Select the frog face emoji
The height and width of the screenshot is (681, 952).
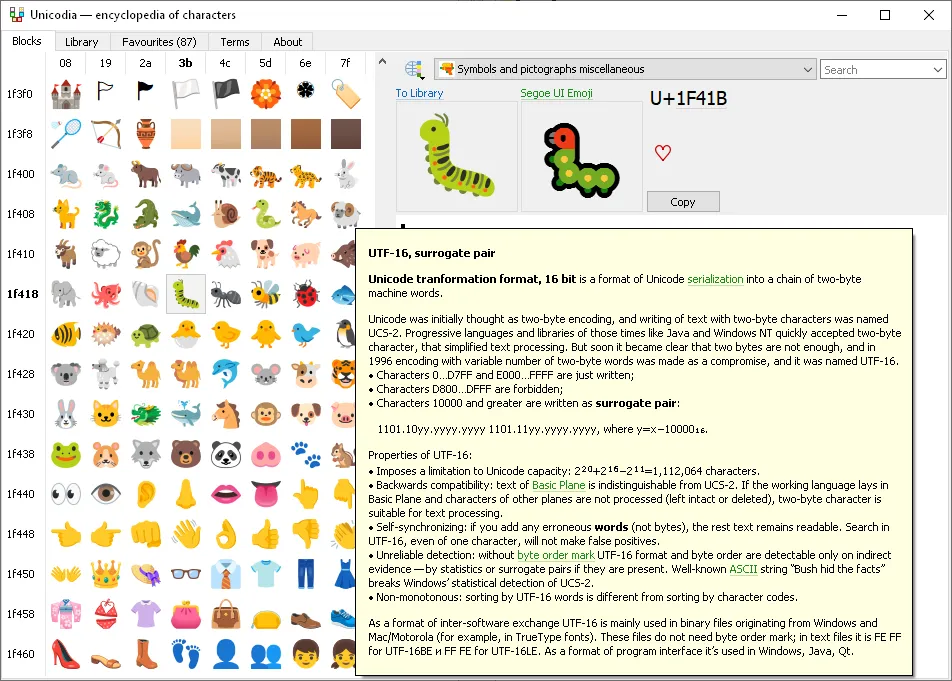click(66, 454)
